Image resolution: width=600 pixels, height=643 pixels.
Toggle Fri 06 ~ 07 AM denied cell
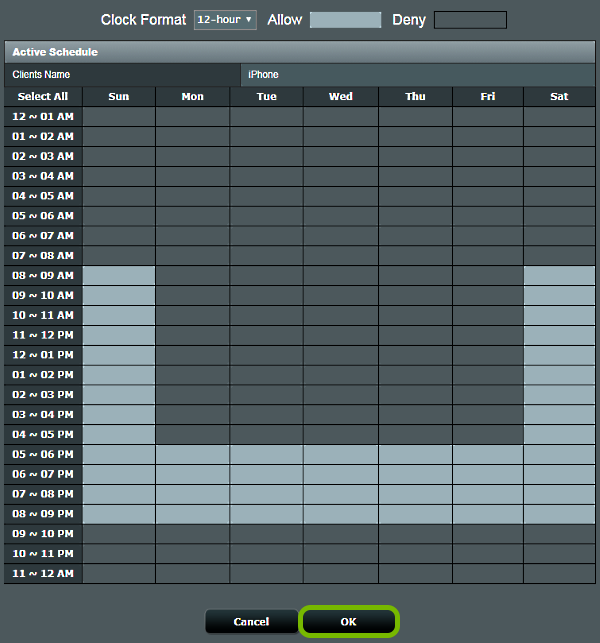tap(488, 236)
